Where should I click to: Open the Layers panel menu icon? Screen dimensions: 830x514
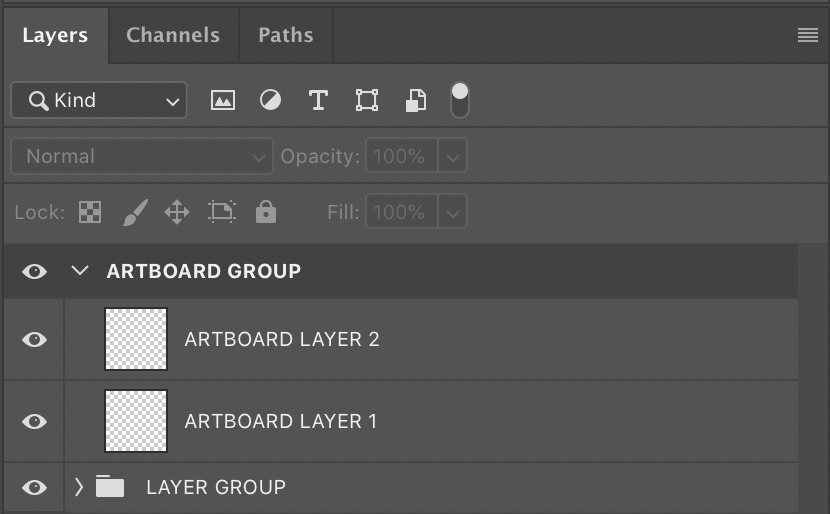pyautogui.click(x=808, y=35)
